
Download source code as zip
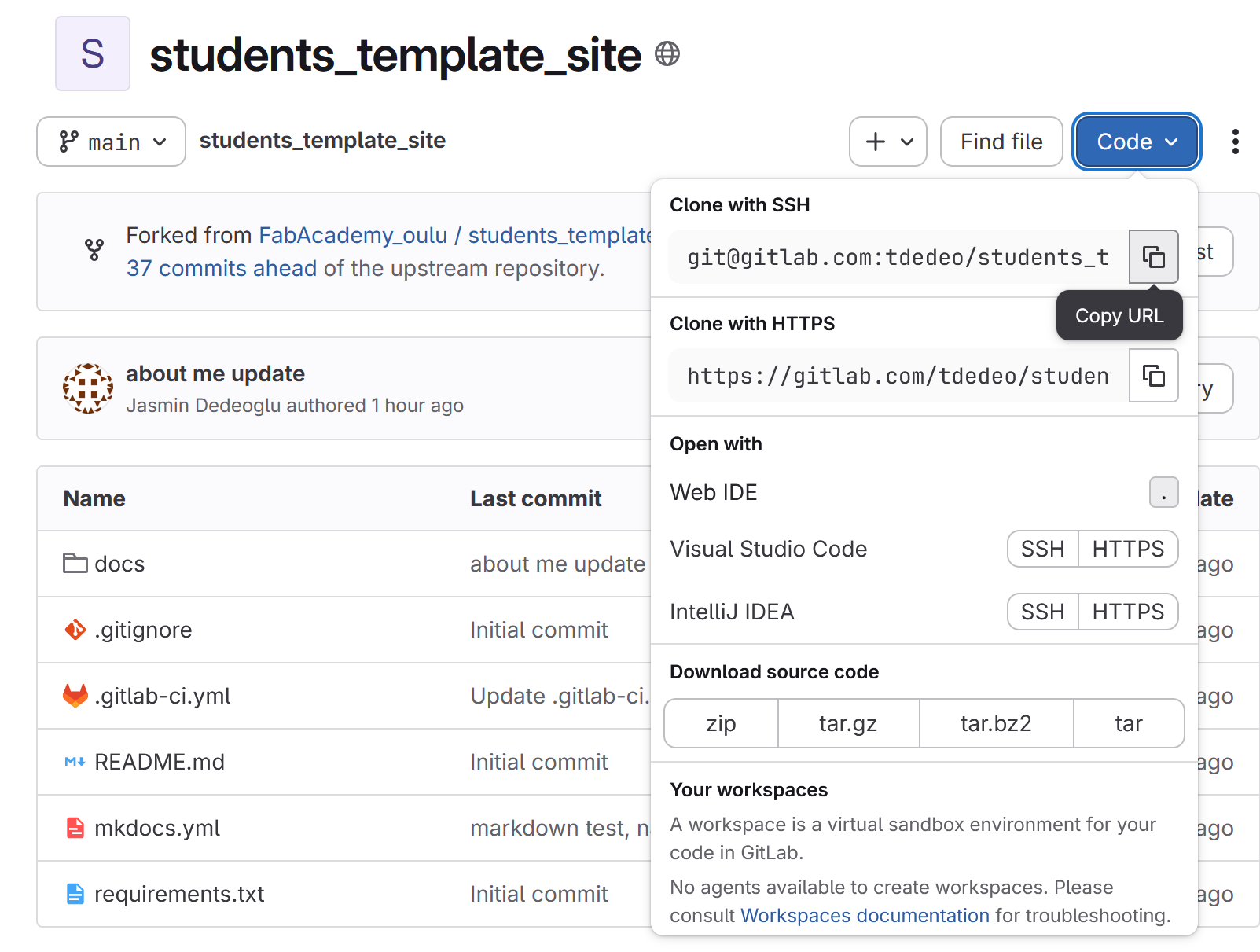721,723
